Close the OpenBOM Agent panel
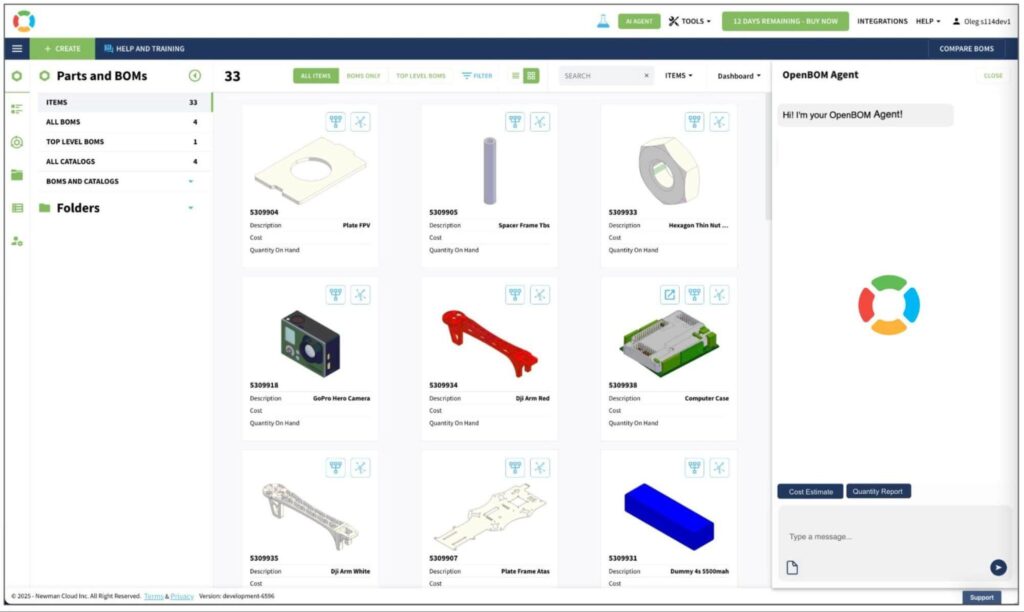 pyautogui.click(x=993, y=76)
